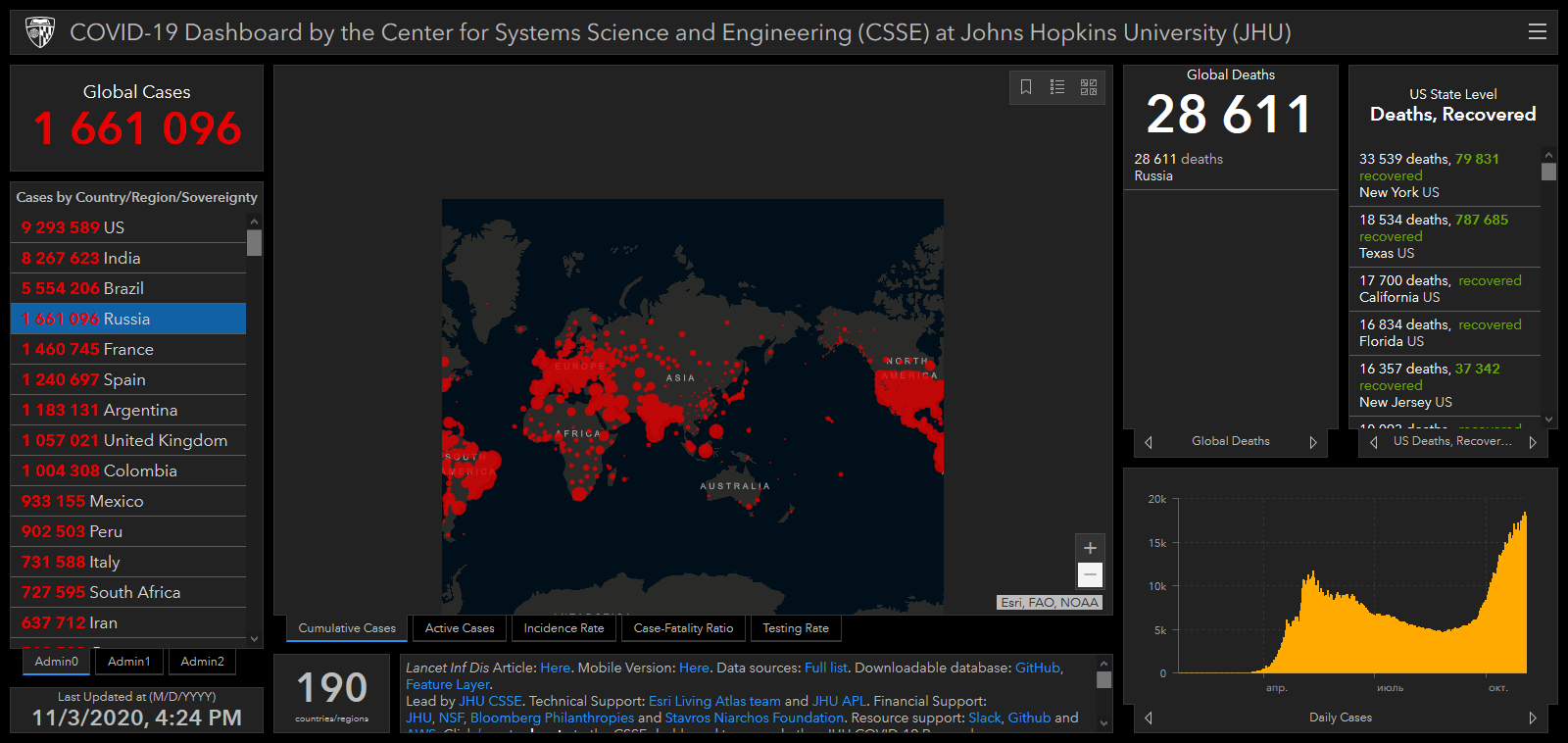The image size is (1568, 743).
Task: Select Mexico in the country list
Action: pos(128,501)
